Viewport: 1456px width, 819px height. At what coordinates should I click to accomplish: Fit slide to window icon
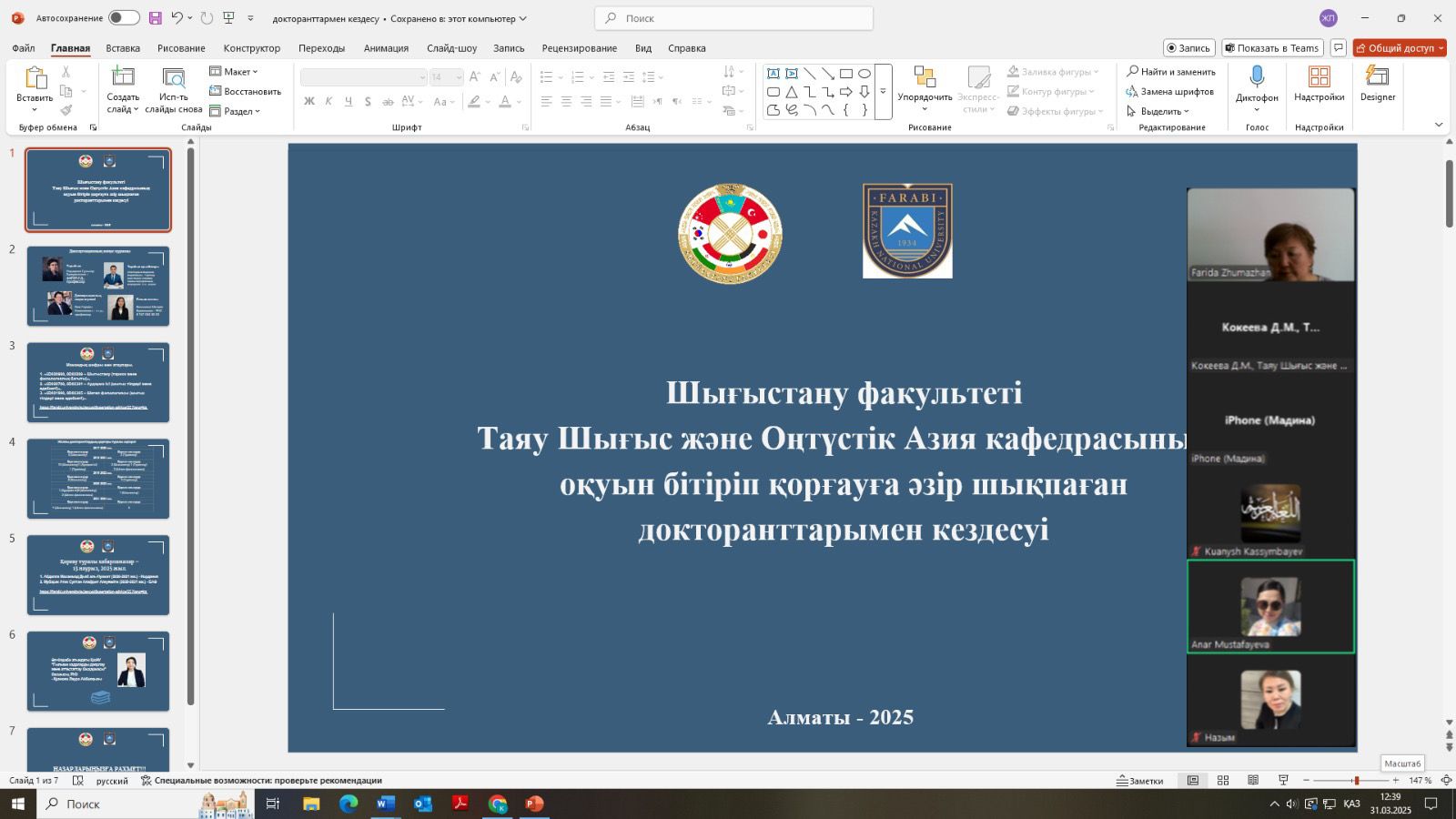(1446, 781)
